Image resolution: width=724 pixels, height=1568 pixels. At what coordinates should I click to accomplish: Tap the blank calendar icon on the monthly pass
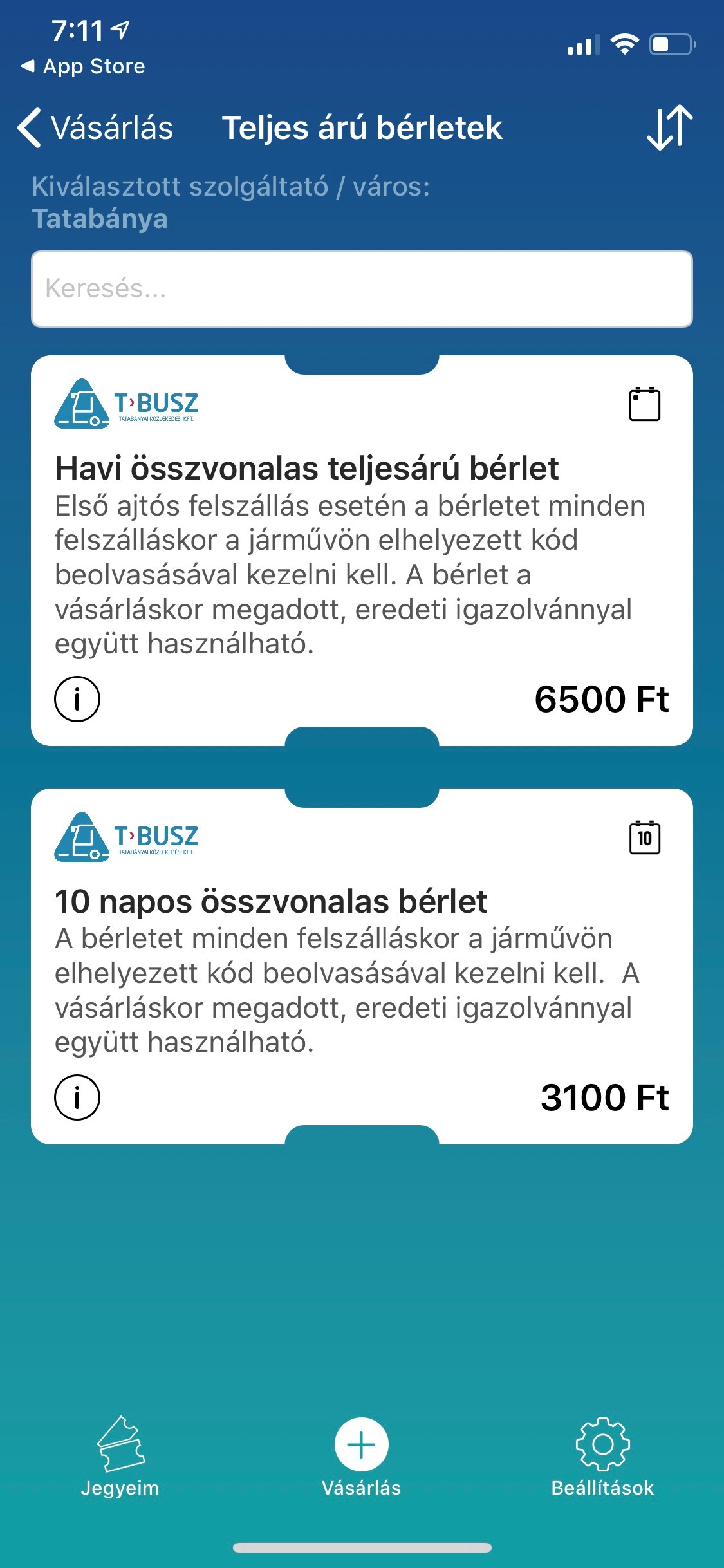644,404
